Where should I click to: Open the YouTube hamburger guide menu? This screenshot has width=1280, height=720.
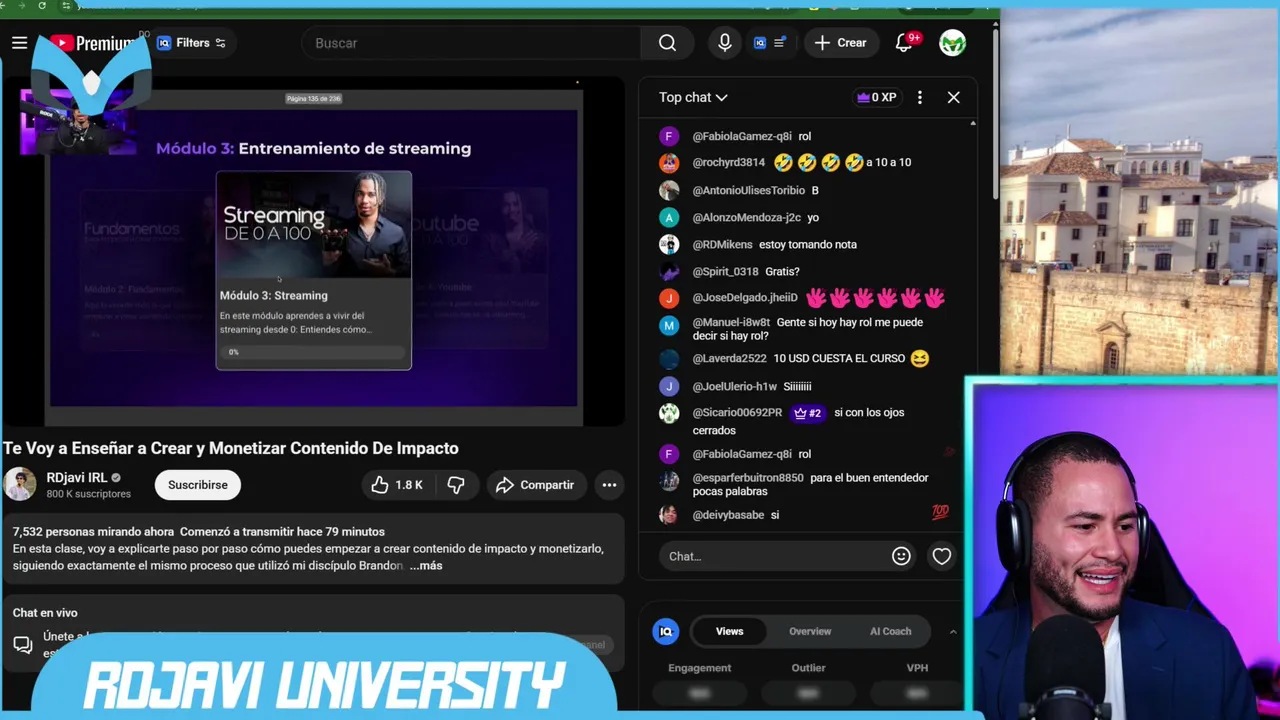pyautogui.click(x=19, y=43)
